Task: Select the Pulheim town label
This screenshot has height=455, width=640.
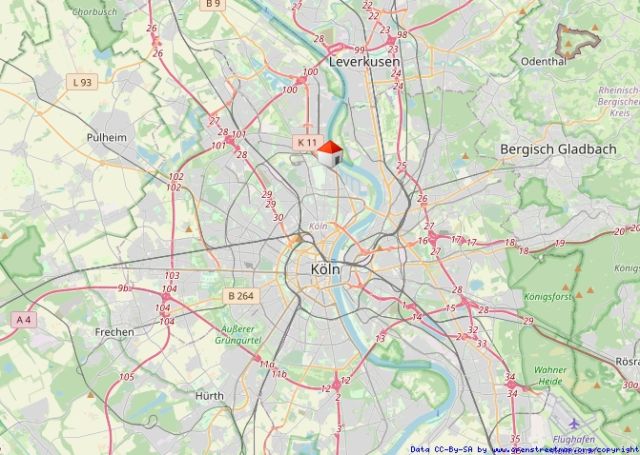Action: tap(107, 138)
